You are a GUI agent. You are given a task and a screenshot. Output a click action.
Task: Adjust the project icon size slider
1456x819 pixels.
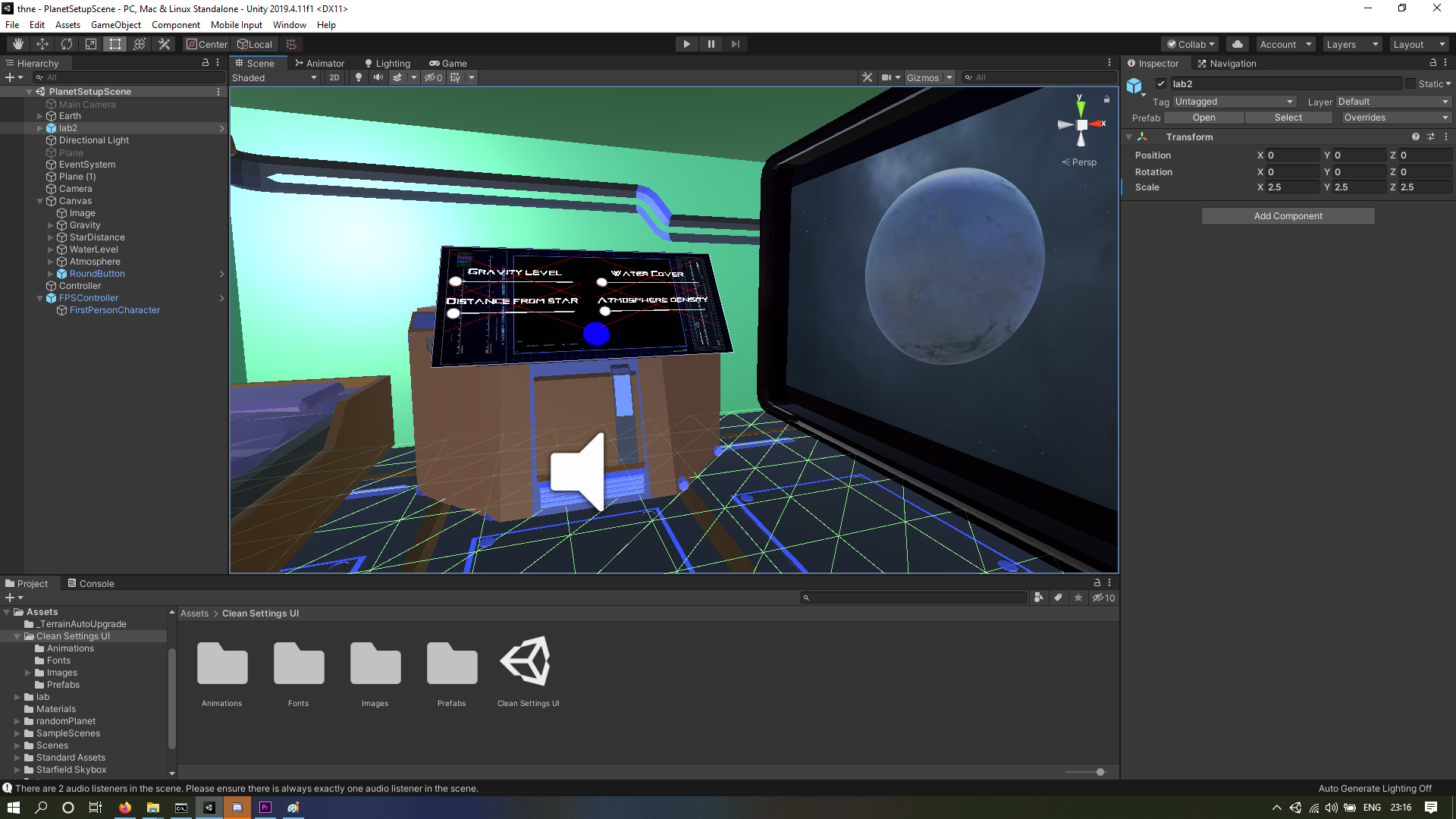click(x=1100, y=772)
